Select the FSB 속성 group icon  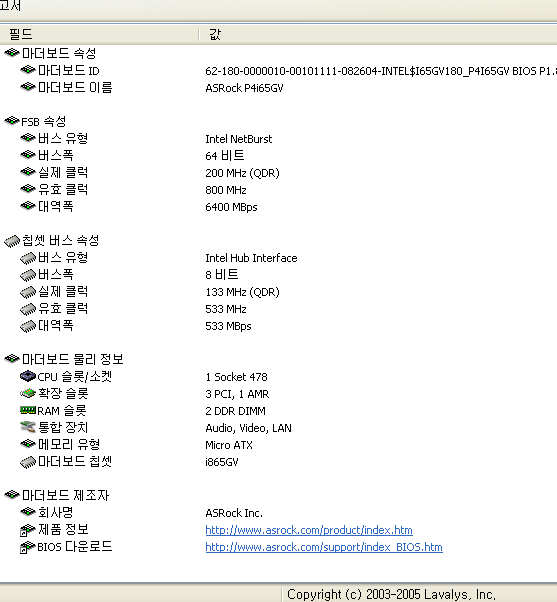click(12, 121)
